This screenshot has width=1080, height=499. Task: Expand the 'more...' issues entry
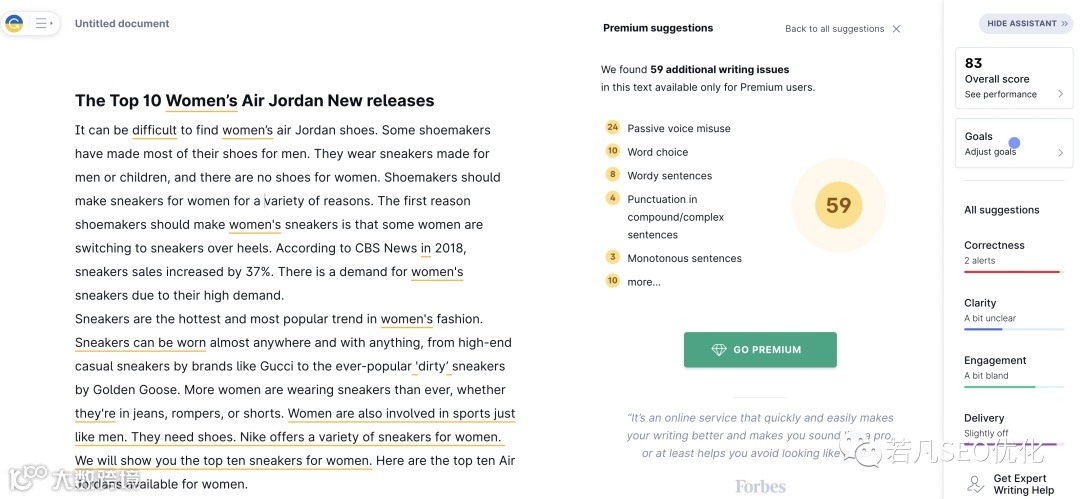(x=643, y=282)
